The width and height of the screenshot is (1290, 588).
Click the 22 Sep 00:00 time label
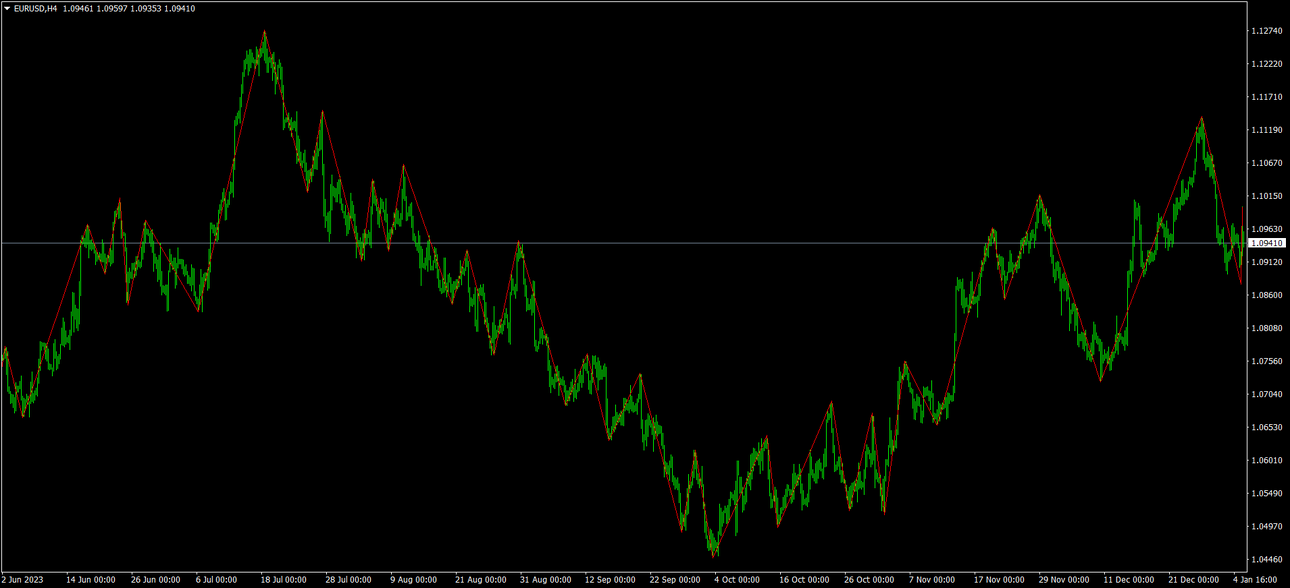(x=675, y=579)
